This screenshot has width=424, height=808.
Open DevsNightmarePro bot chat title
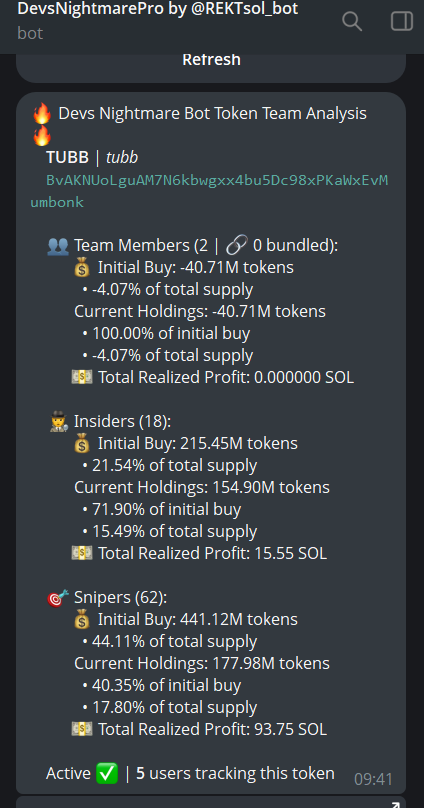point(158,8)
